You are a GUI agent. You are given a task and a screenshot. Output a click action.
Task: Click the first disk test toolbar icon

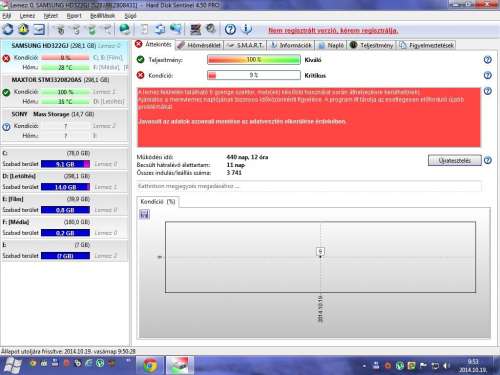pyautogui.click(x=60, y=30)
